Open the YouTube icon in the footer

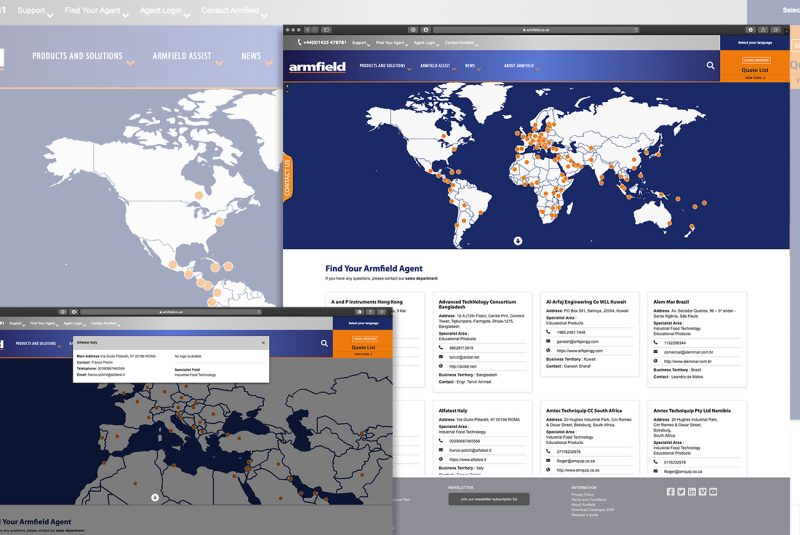point(713,491)
